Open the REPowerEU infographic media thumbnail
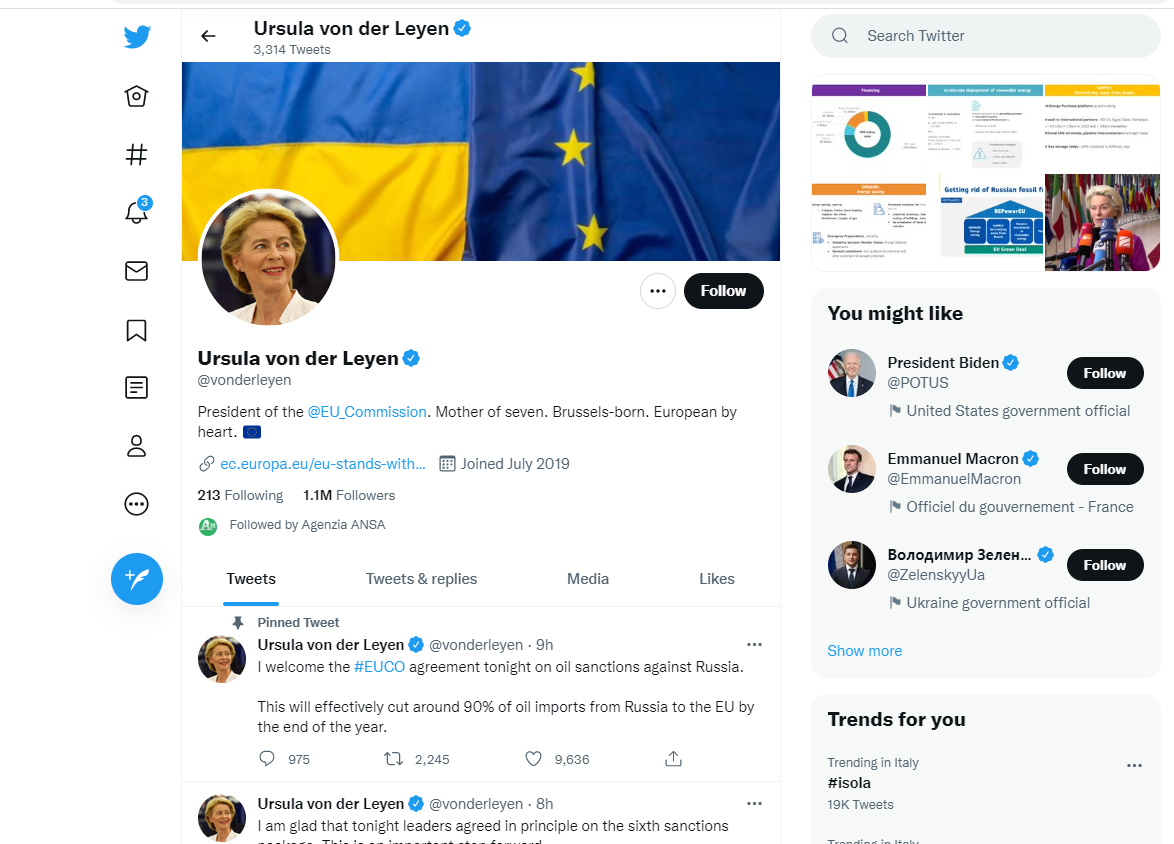The width and height of the screenshot is (1174, 844). pos(991,222)
